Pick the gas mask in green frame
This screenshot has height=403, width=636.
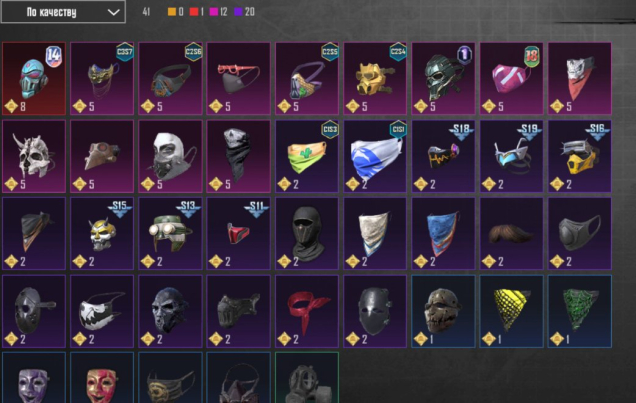[307, 378]
